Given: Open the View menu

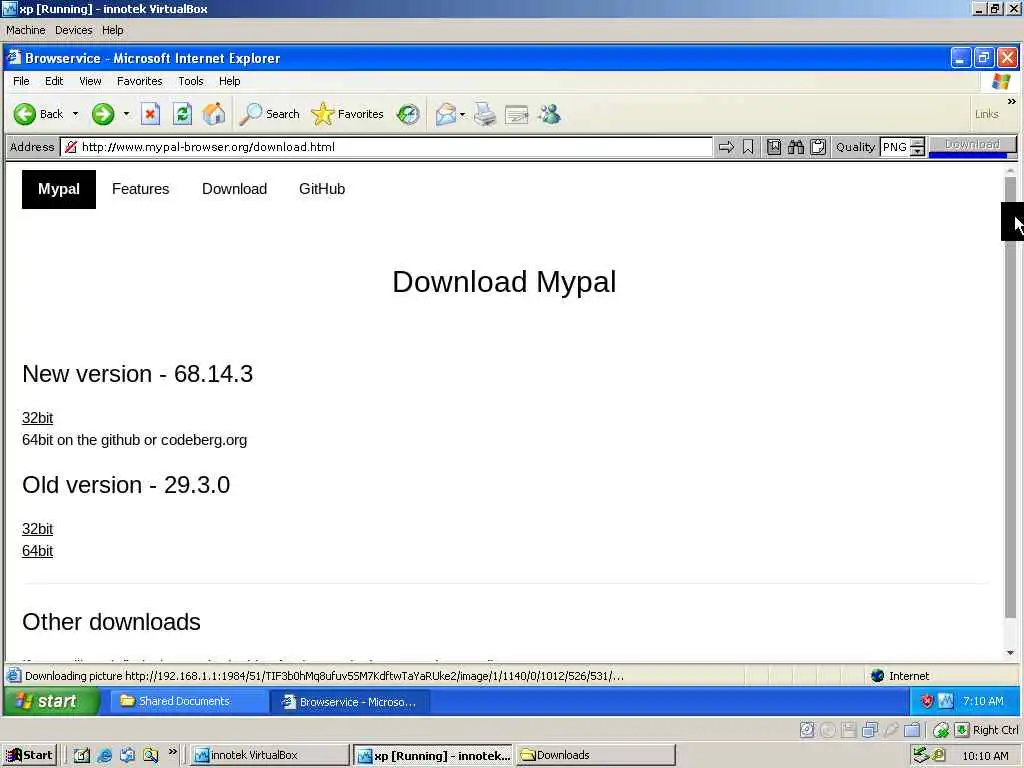Looking at the screenshot, I should 90,81.
